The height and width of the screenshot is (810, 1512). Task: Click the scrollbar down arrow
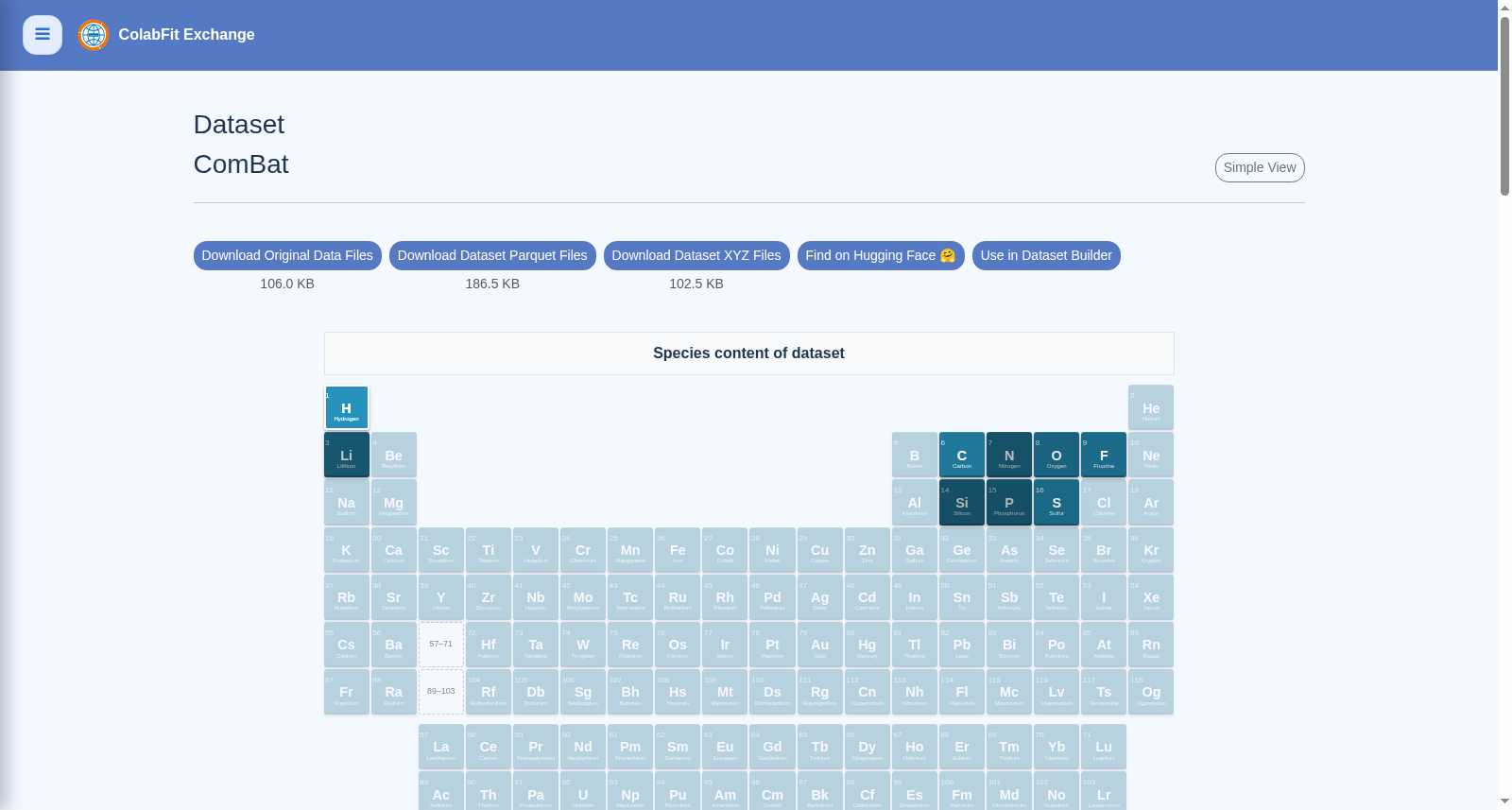point(1504,801)
